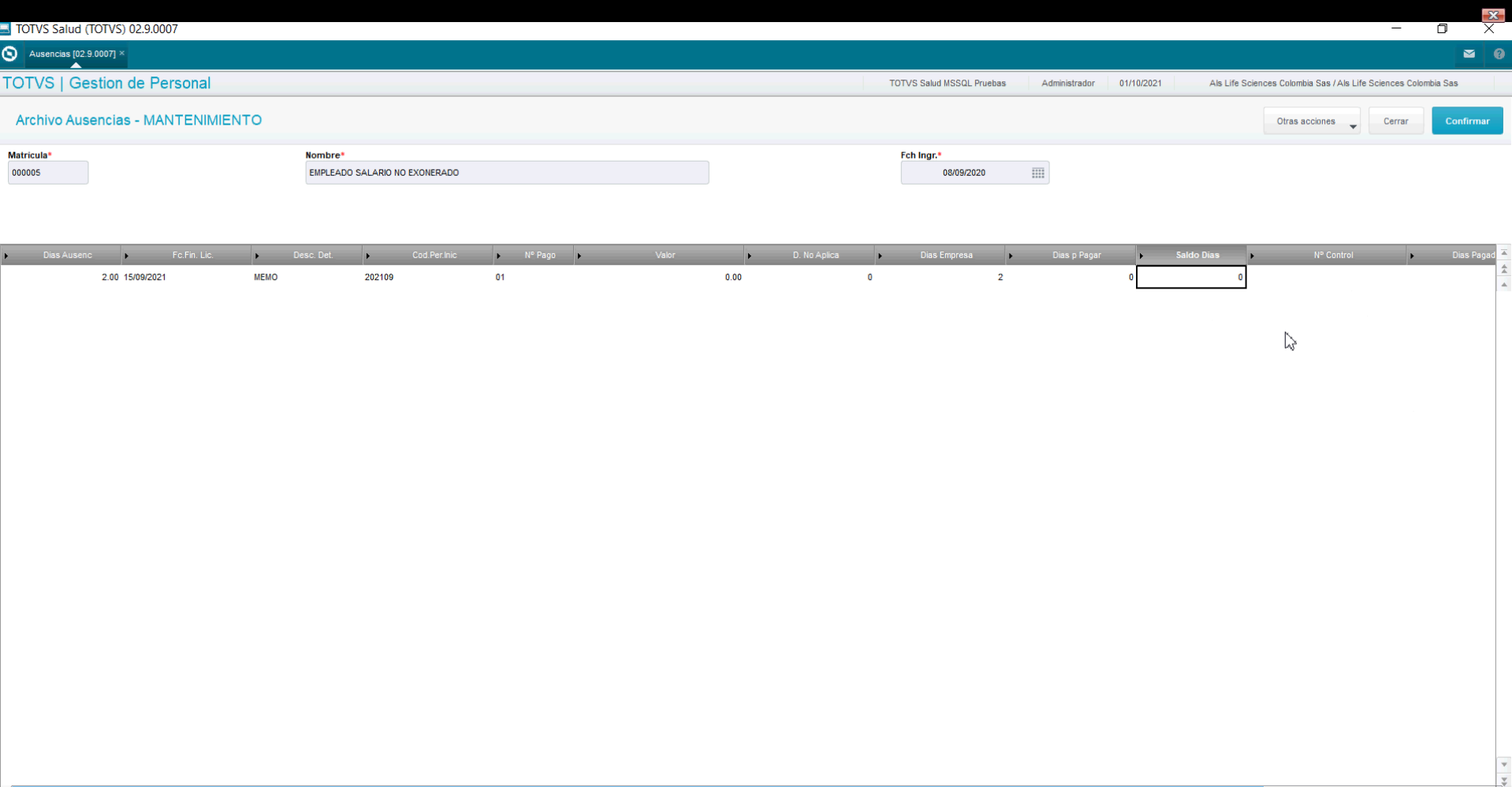
Task: Restore the TOTVS Salud window size
Action: (x=1442, y=28)
